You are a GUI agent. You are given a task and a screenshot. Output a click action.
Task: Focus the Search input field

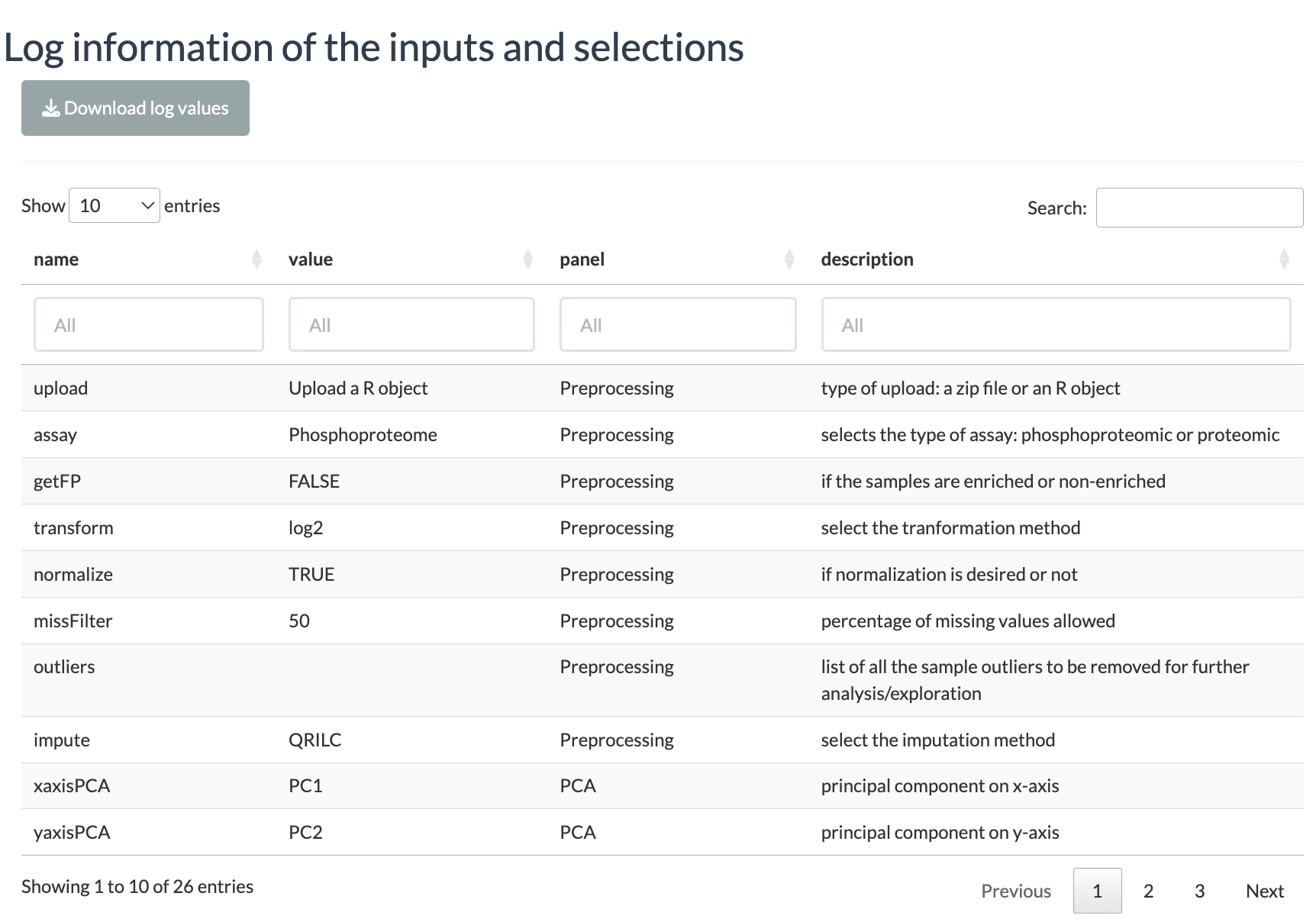[1199, 208]
